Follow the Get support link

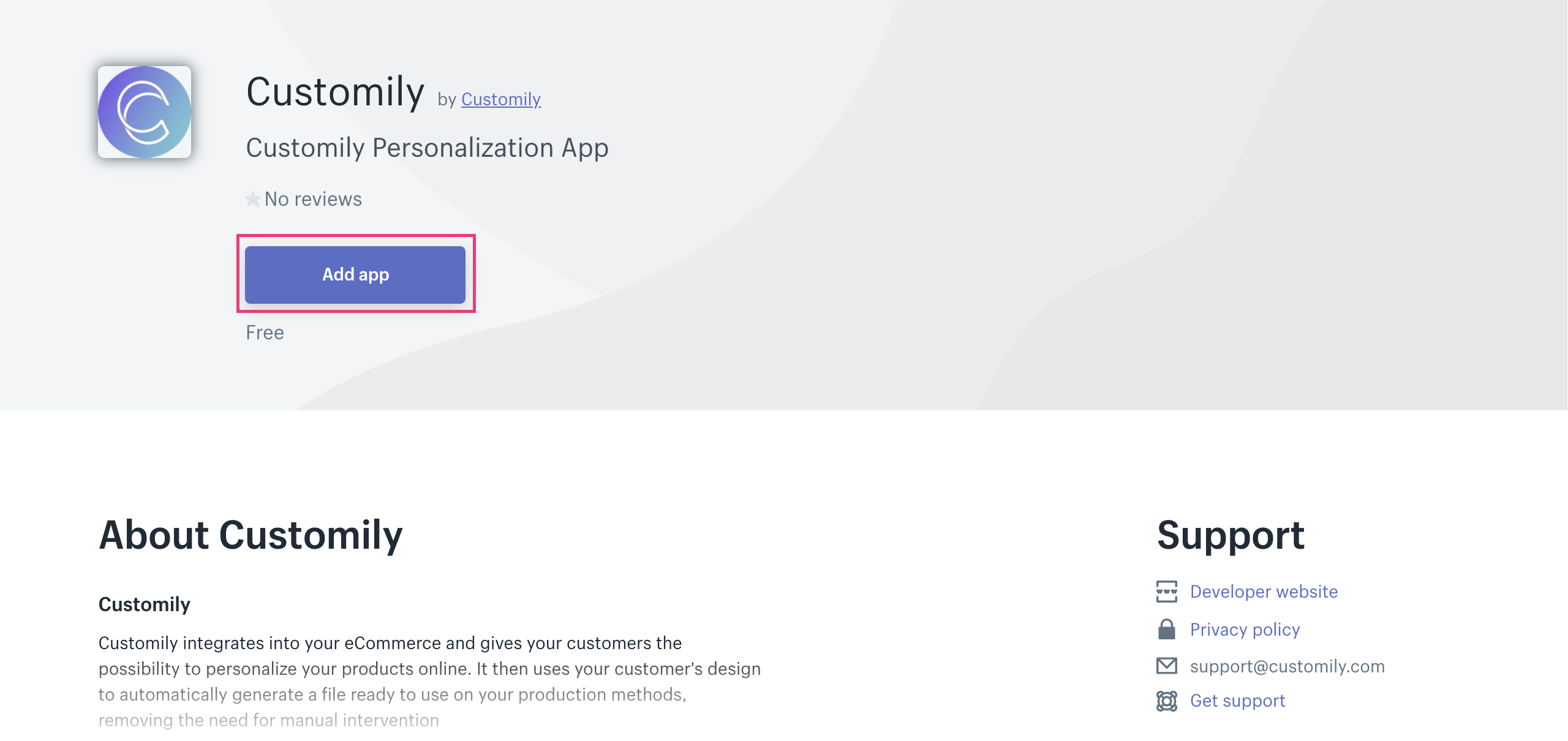pyautogui.click(x=1237, y=701)
